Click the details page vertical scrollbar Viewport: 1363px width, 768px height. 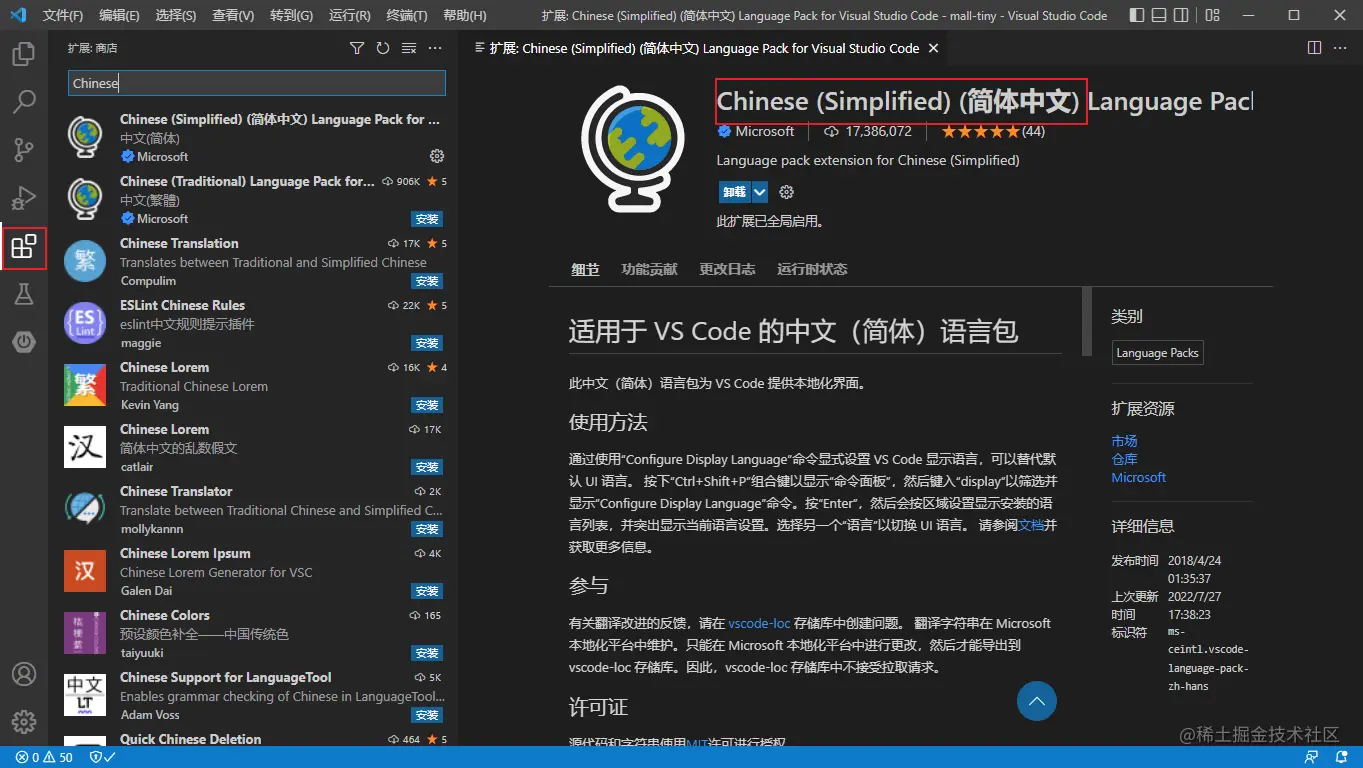pos(1087,320)
